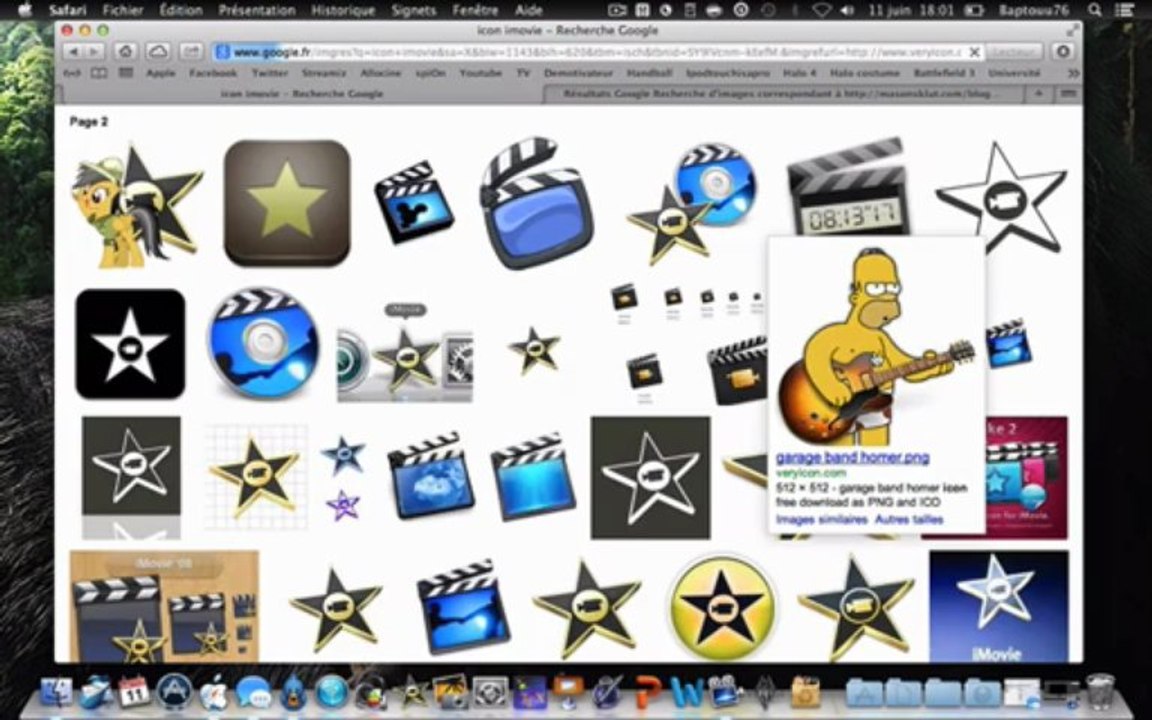Open Finder from the Dock
The height and width of the screenshot is (720, 1152).
57,693
